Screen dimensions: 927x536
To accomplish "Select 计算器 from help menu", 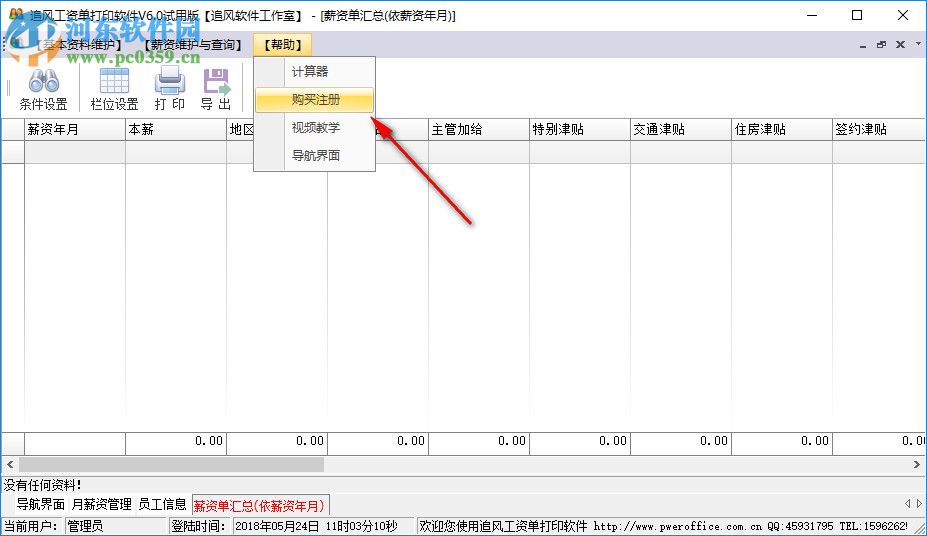I will 315,72.
